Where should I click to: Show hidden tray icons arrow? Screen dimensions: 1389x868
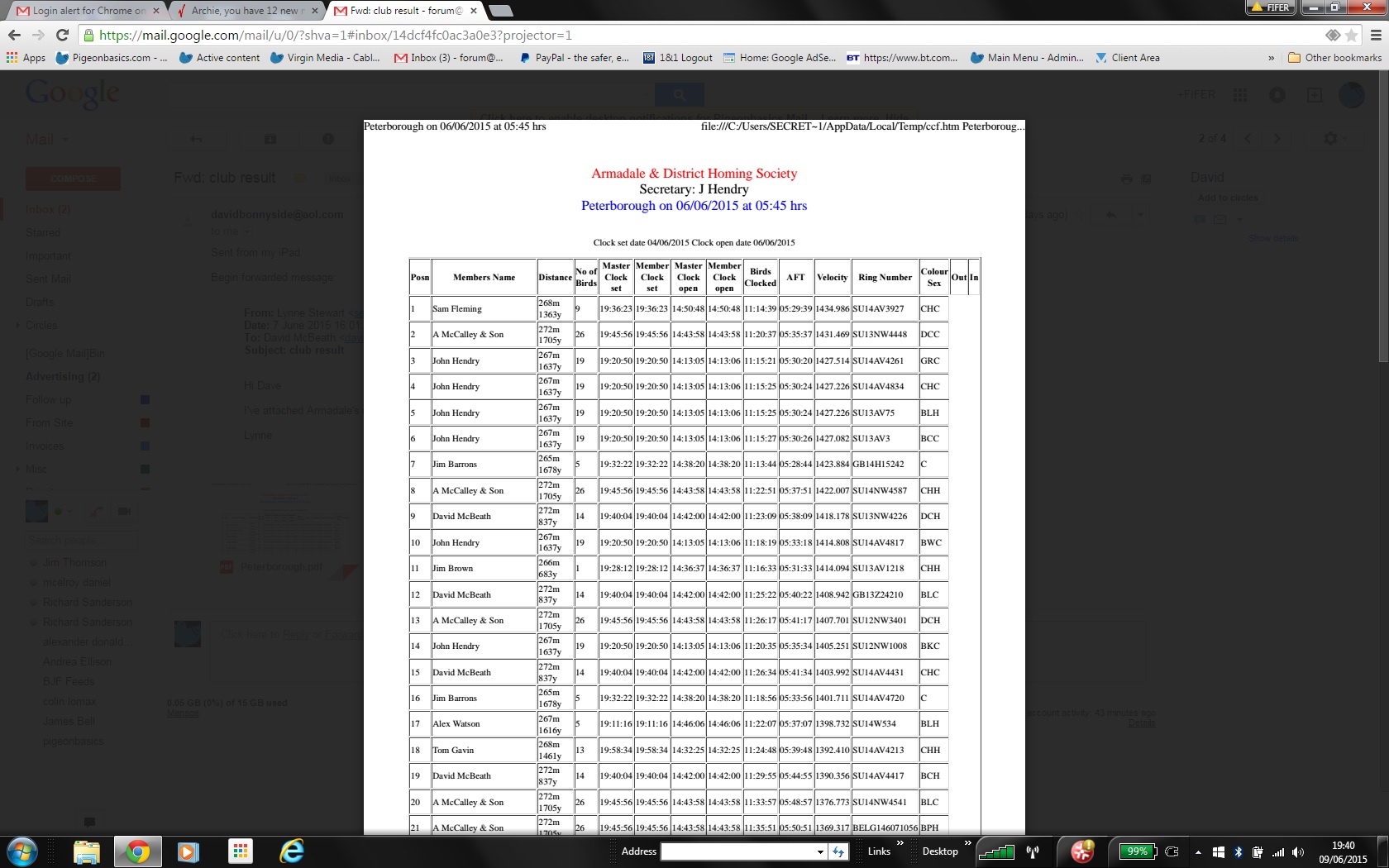[x=1198, y=852]
